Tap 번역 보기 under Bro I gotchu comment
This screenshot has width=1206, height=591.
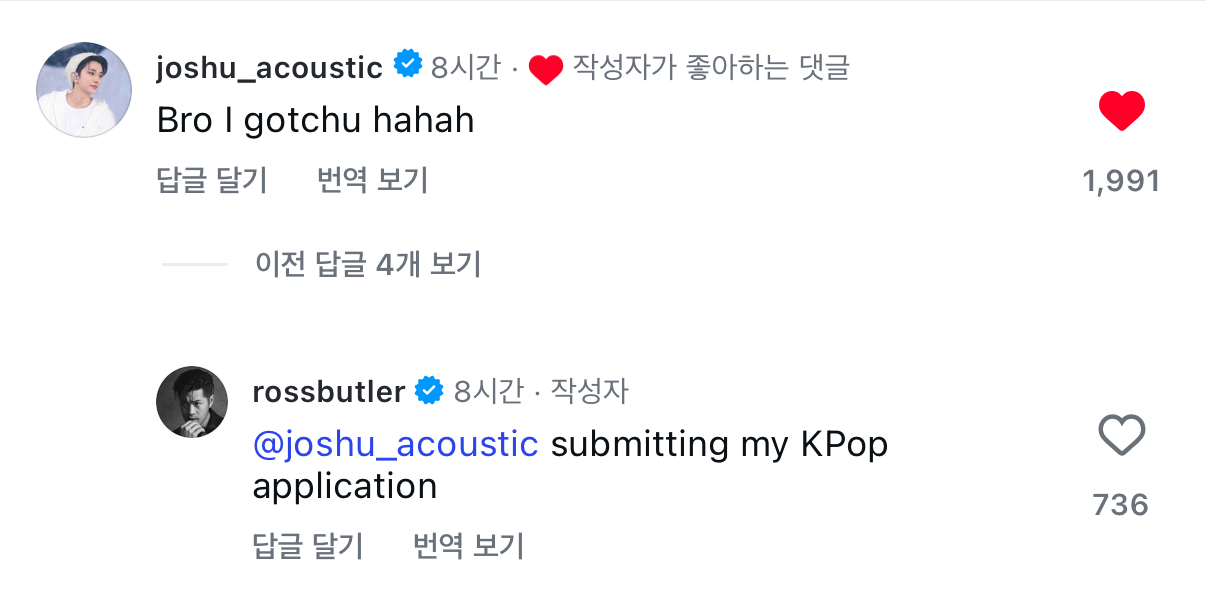click(x=372, y=180)
